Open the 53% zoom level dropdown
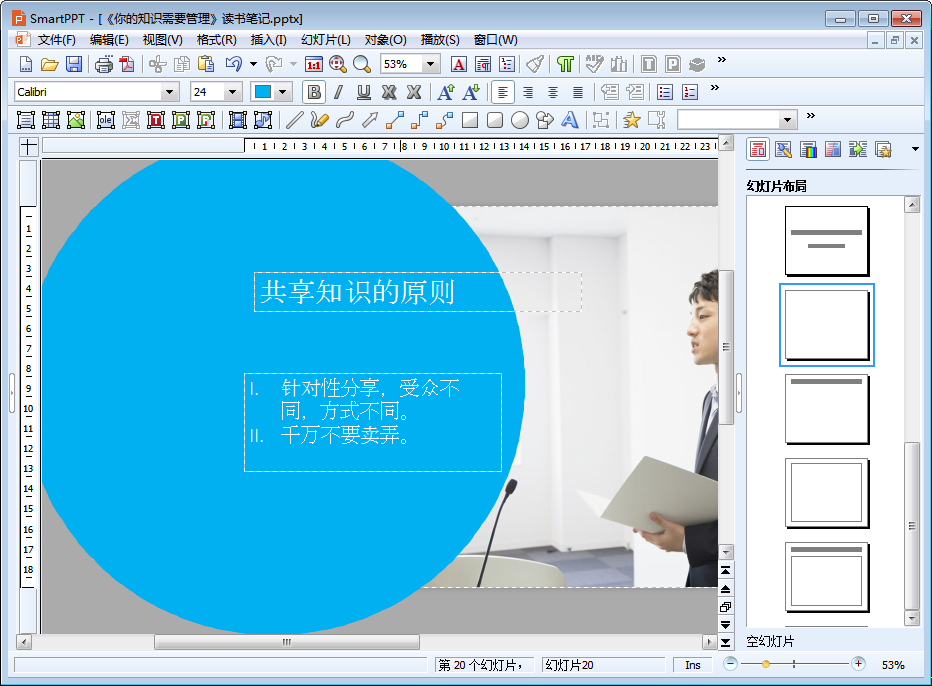The height and width of the screenshot is (686, 932). (431, 64)
